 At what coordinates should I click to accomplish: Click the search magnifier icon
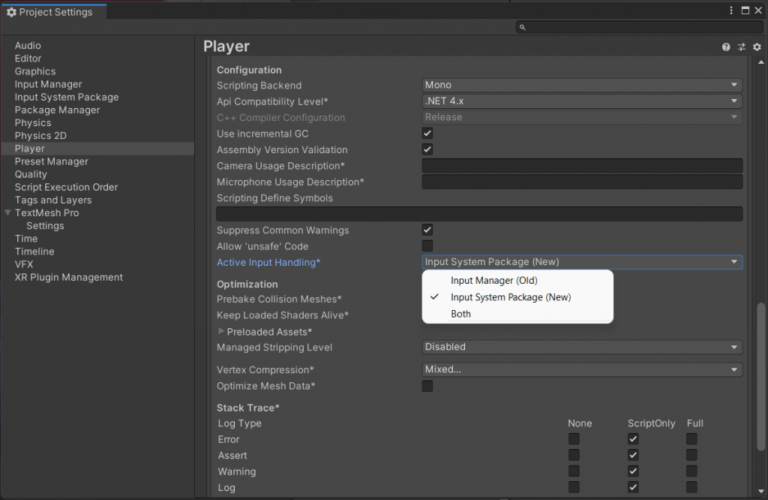pos(523,27)
